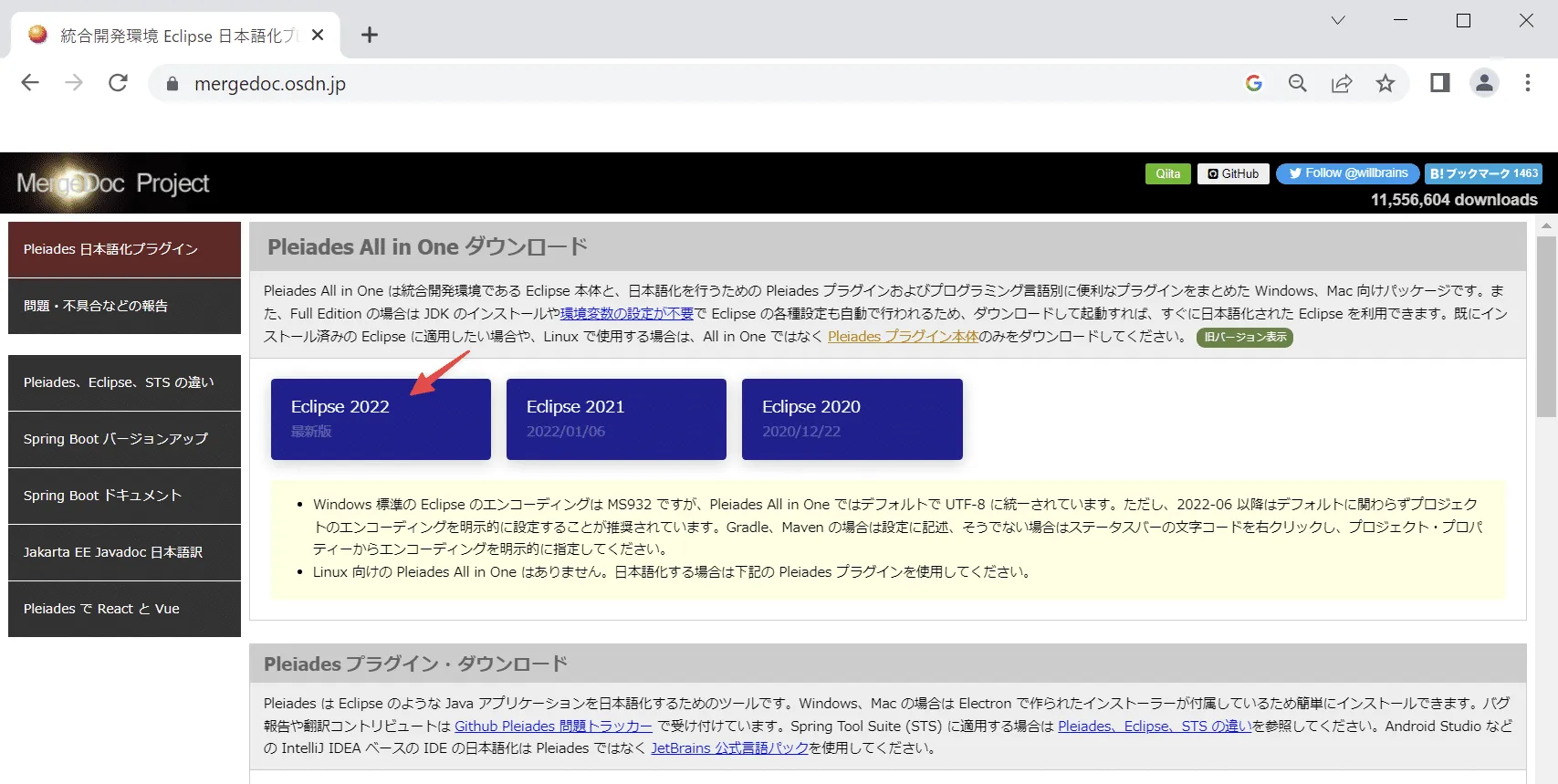The image size is (1558, 784).
Task: Open Spring Boot ドキュメント sidebar item
Action: 124,496
